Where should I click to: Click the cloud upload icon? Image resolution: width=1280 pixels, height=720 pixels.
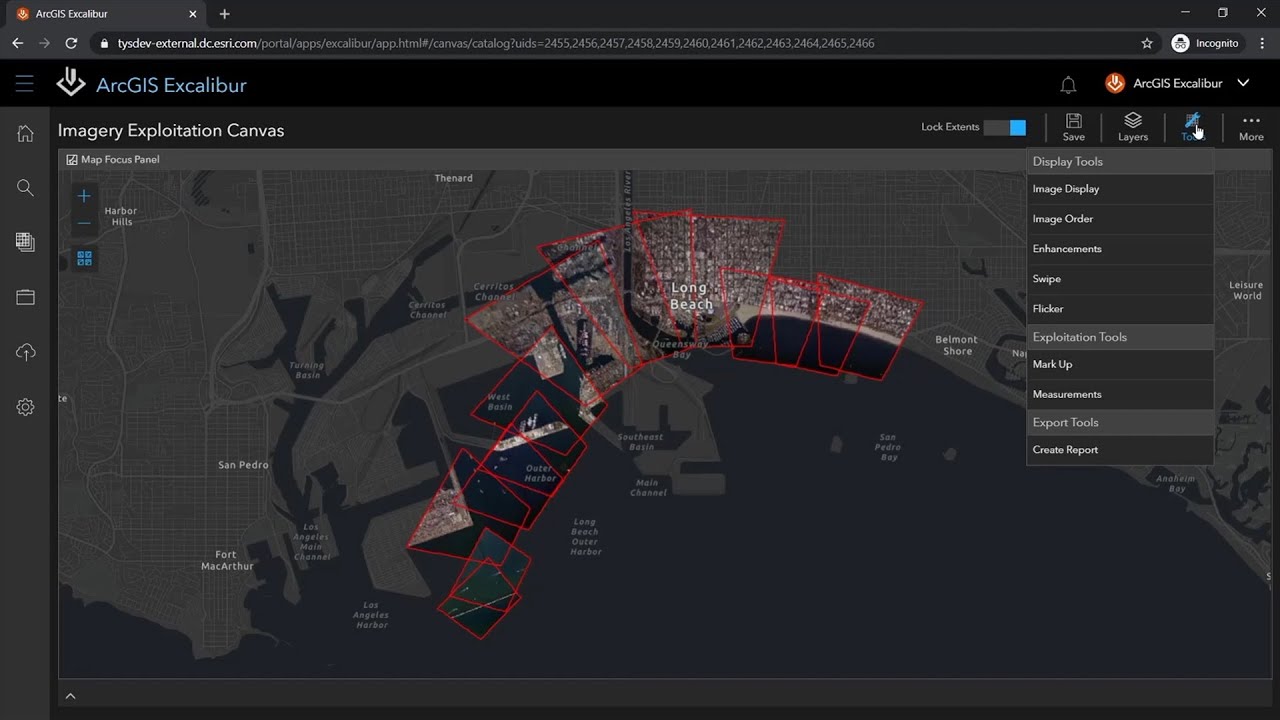pos(25,352)
